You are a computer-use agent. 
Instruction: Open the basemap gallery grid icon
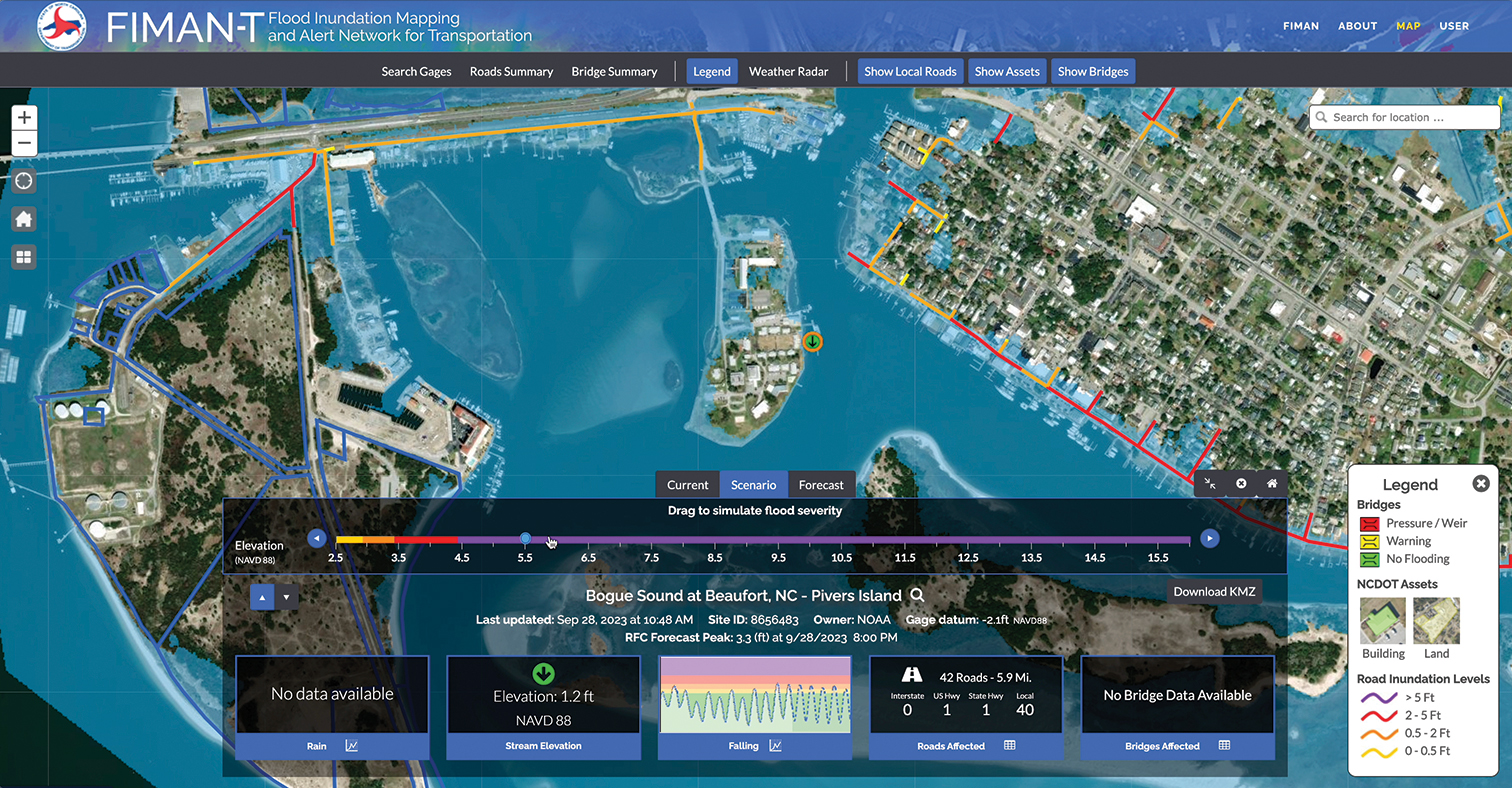(x=24, y=257)
